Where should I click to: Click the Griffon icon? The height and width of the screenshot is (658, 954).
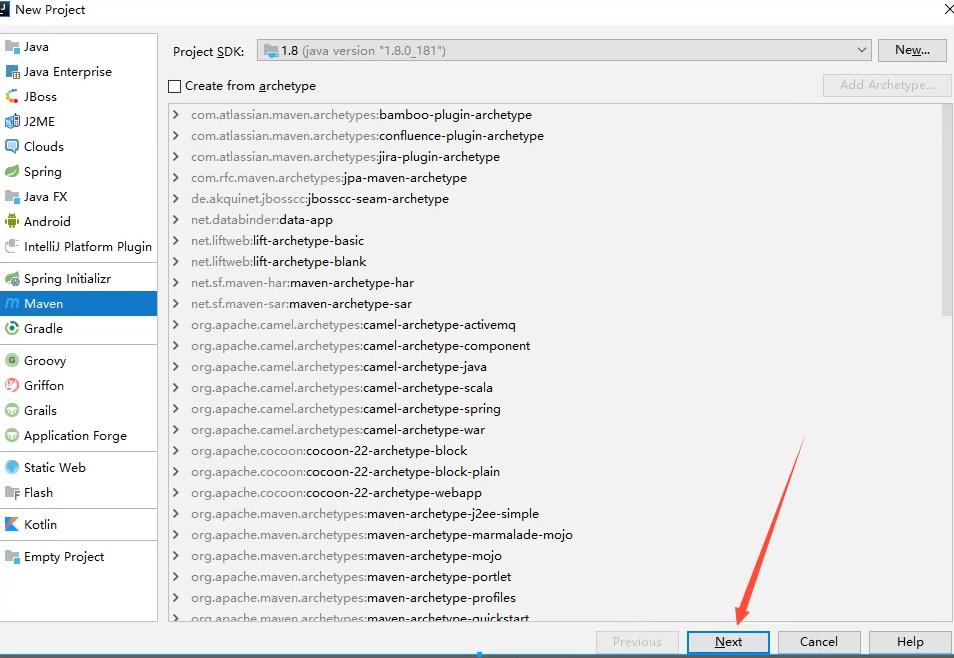pos(12,385)
